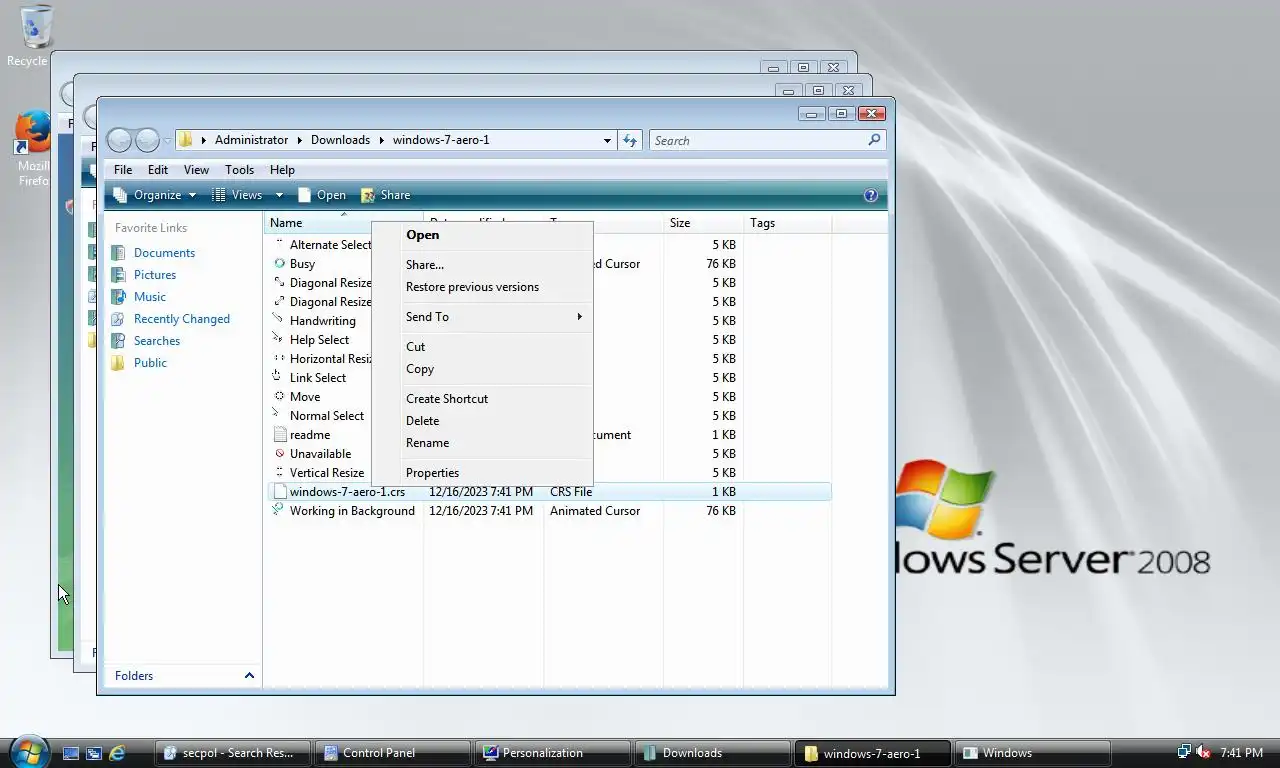
Task: Click the search magnifier icon
Action: 874,140
